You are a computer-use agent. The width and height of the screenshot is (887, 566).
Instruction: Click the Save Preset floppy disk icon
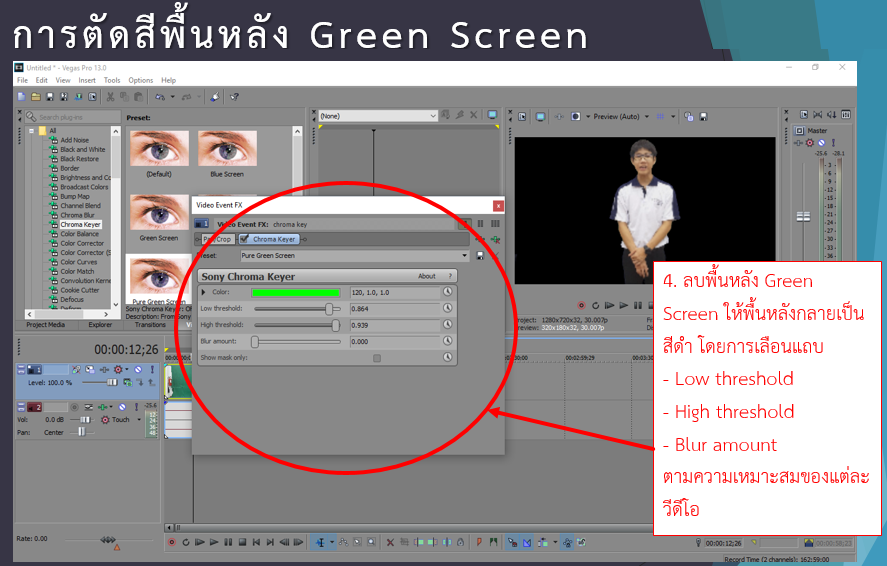point(480,256)
